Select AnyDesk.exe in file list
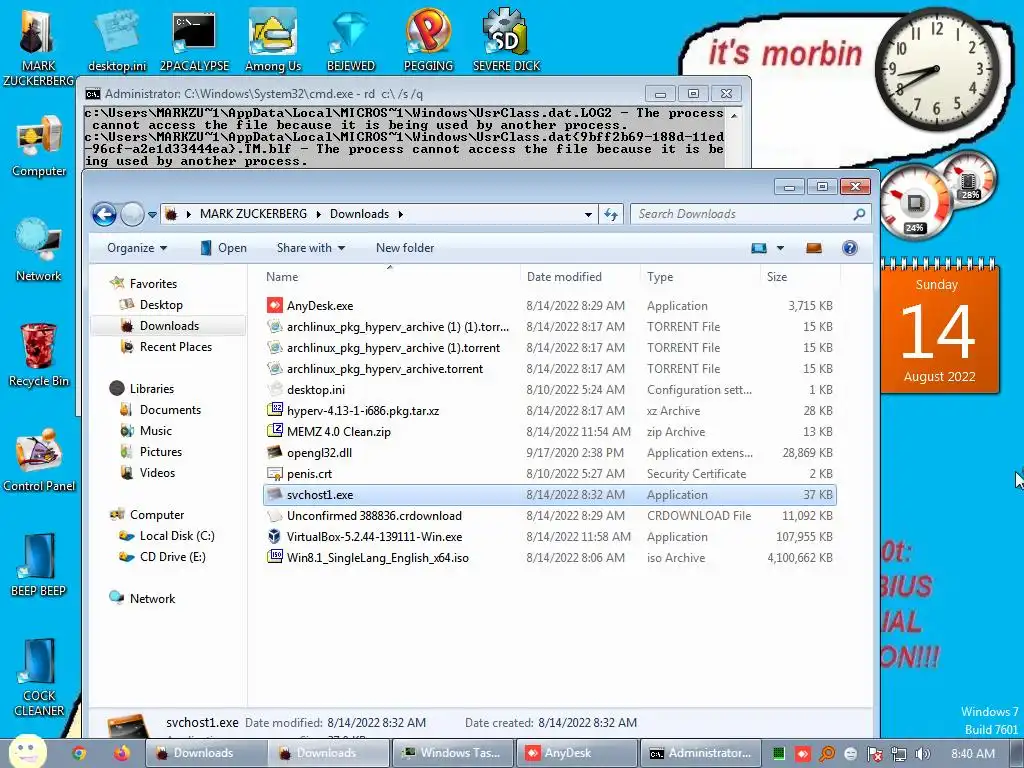The width and height of the screenshot is (1024, 768). coord(549,306)
